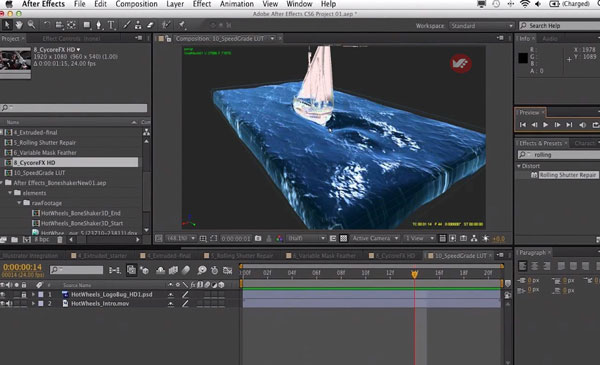This screenshot has height=365, width=600.
Task: Collapse the Distort effects category
Action: 519,166
